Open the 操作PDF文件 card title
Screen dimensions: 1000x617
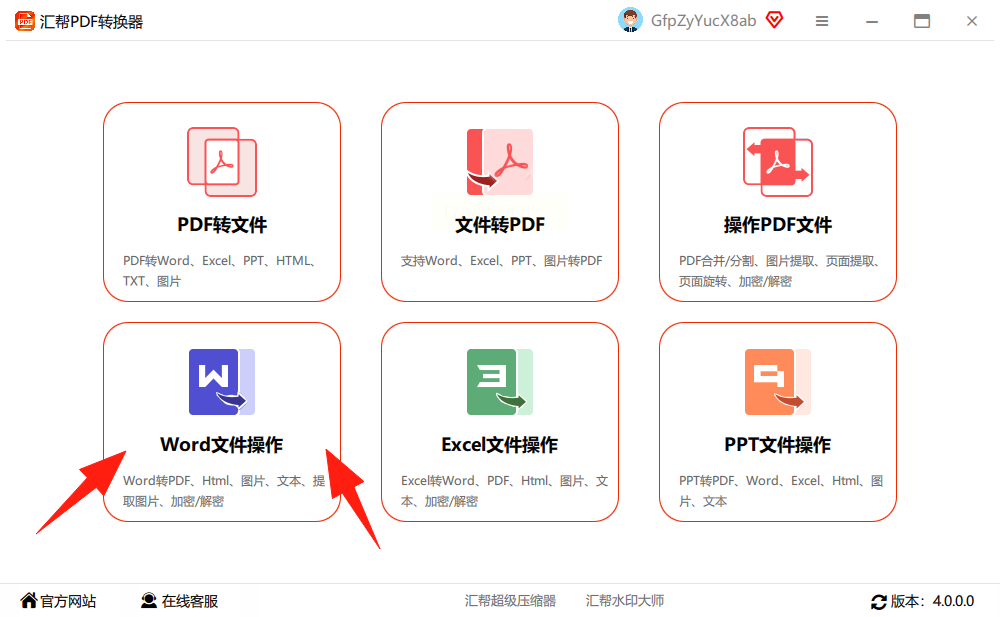pyautogui.click(x=778, y=225)
